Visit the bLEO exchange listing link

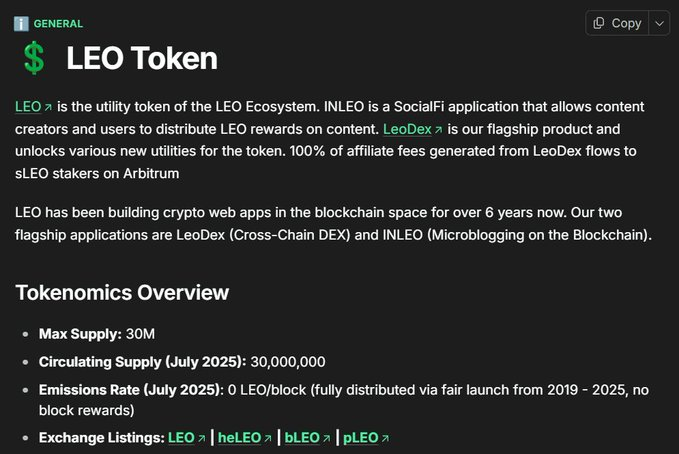tap(302, 438)
